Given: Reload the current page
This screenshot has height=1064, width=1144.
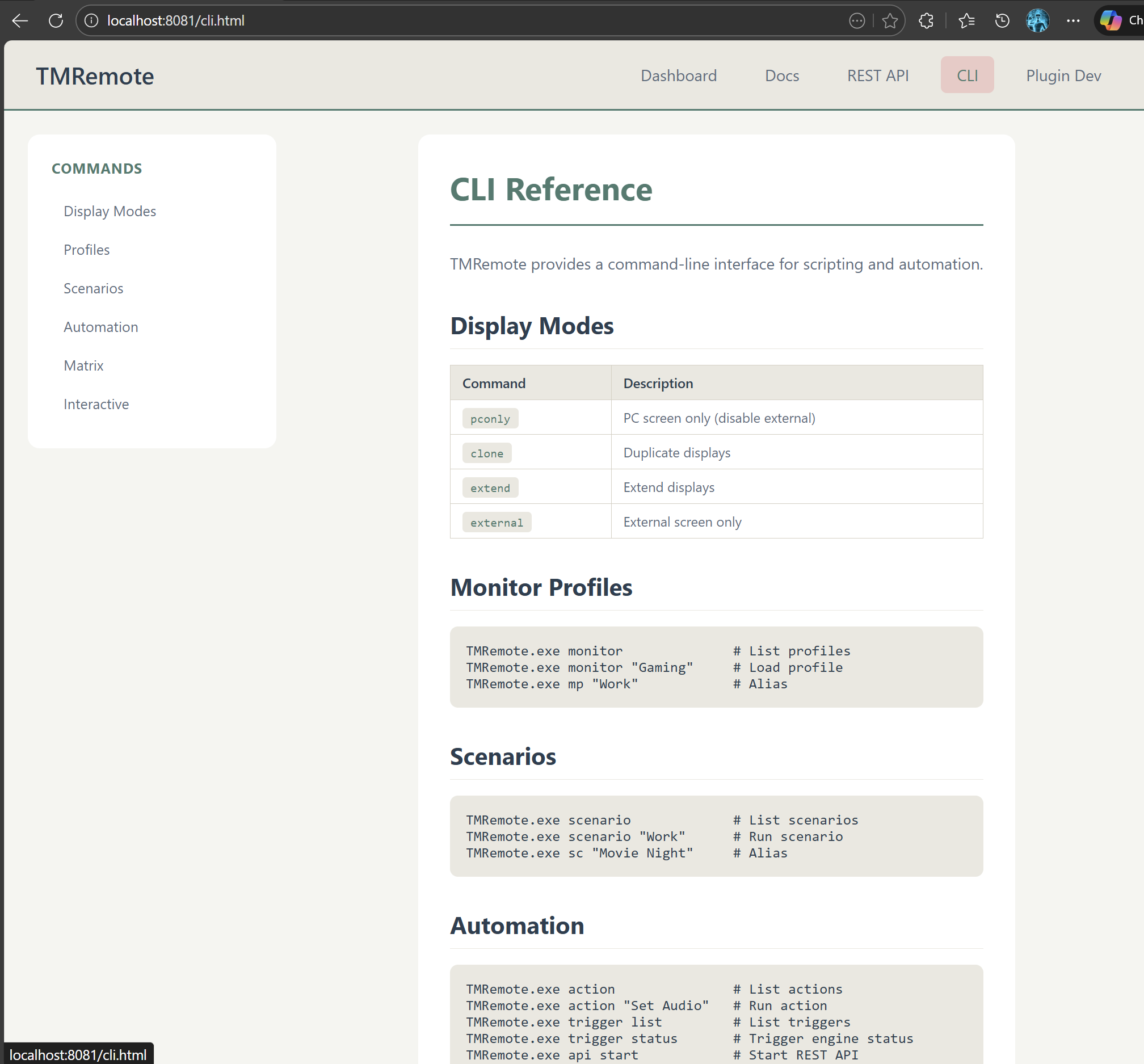Looking at the screenshot, I should [56, 21].
